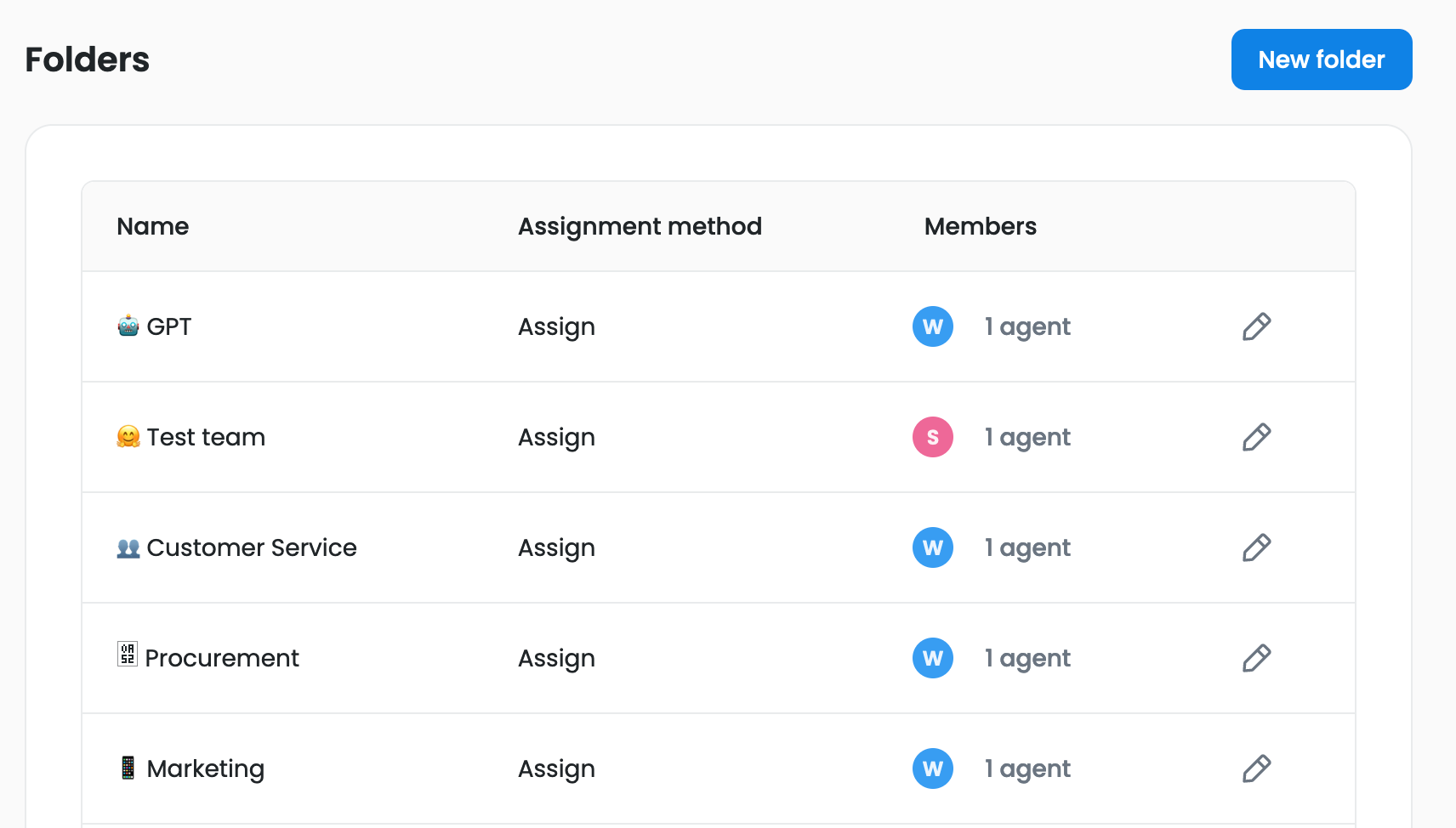Edit the Marketing folder via pencil icon
Screen dimensions: 1456x828
(x=1256, y=768)
